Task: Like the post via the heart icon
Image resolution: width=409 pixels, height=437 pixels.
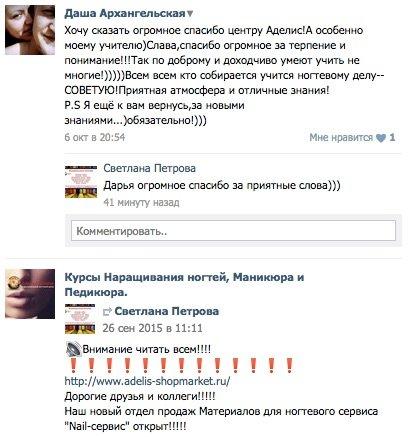Action: pyautogui.click(x=381, y=138)
